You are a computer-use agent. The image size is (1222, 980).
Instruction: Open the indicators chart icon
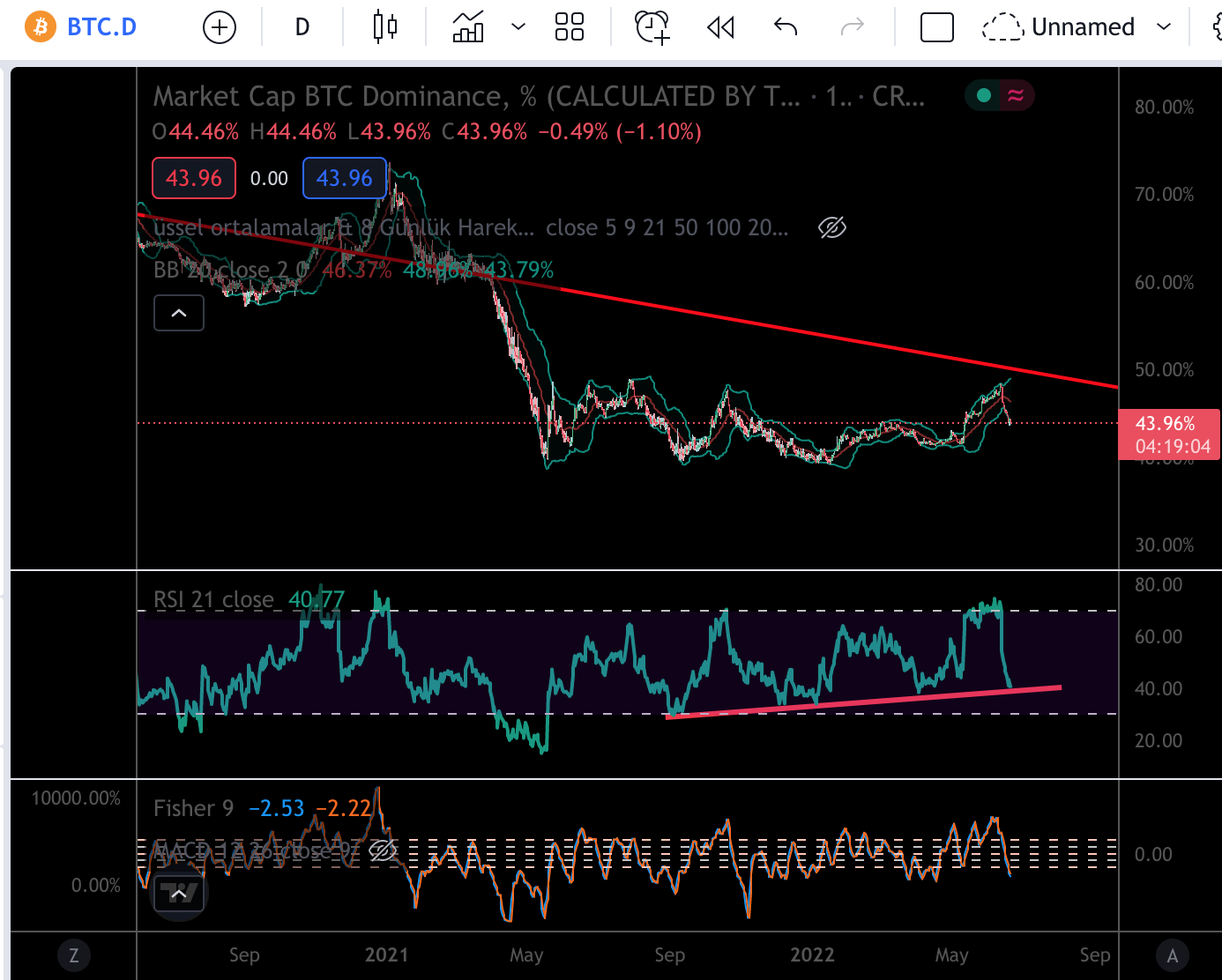pyautogui.click(x=468, y=27)
